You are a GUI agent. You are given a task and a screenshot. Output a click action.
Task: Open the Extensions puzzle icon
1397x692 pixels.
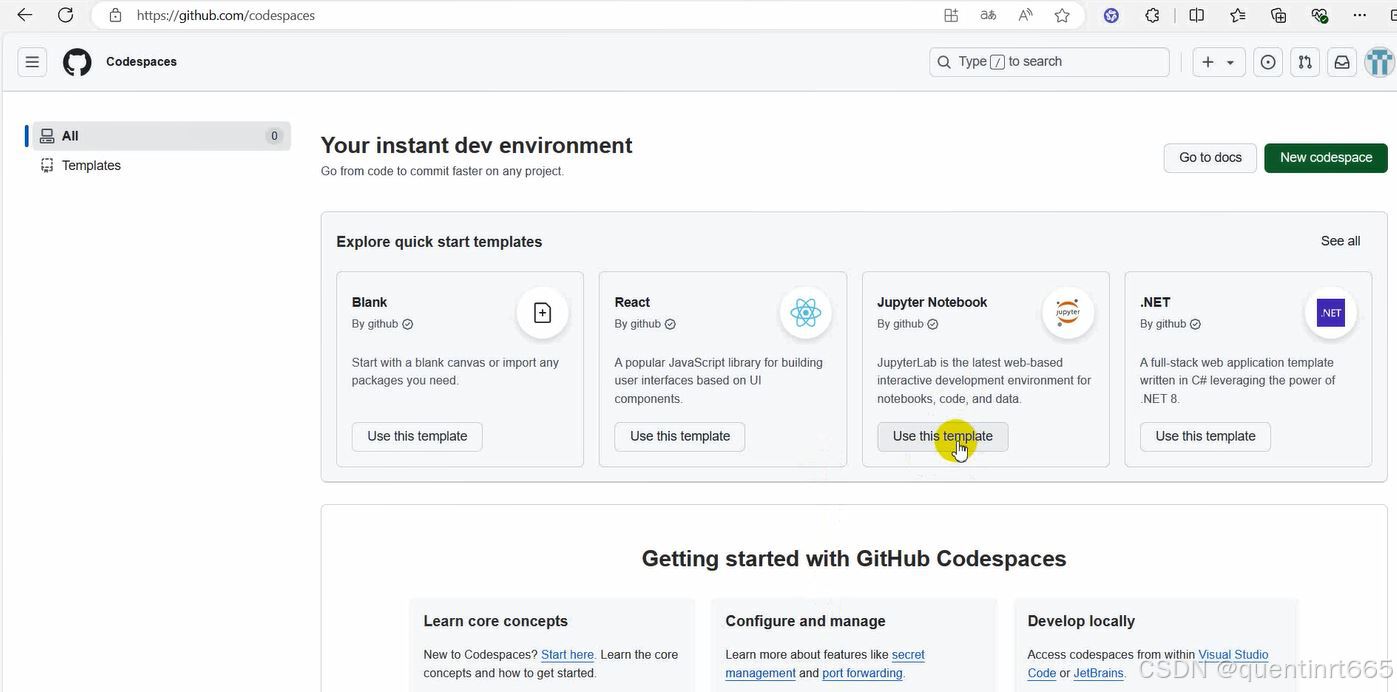click(1152, 15)
